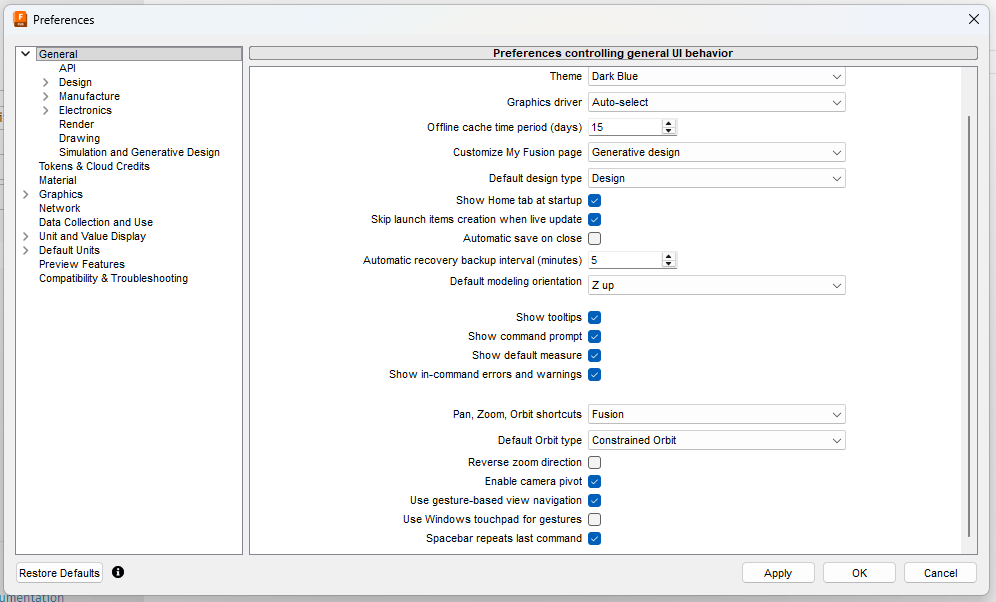This screenshot has width=996, height=602.
Task: Uncheck Show Home tab at startup
Action: 594,201
